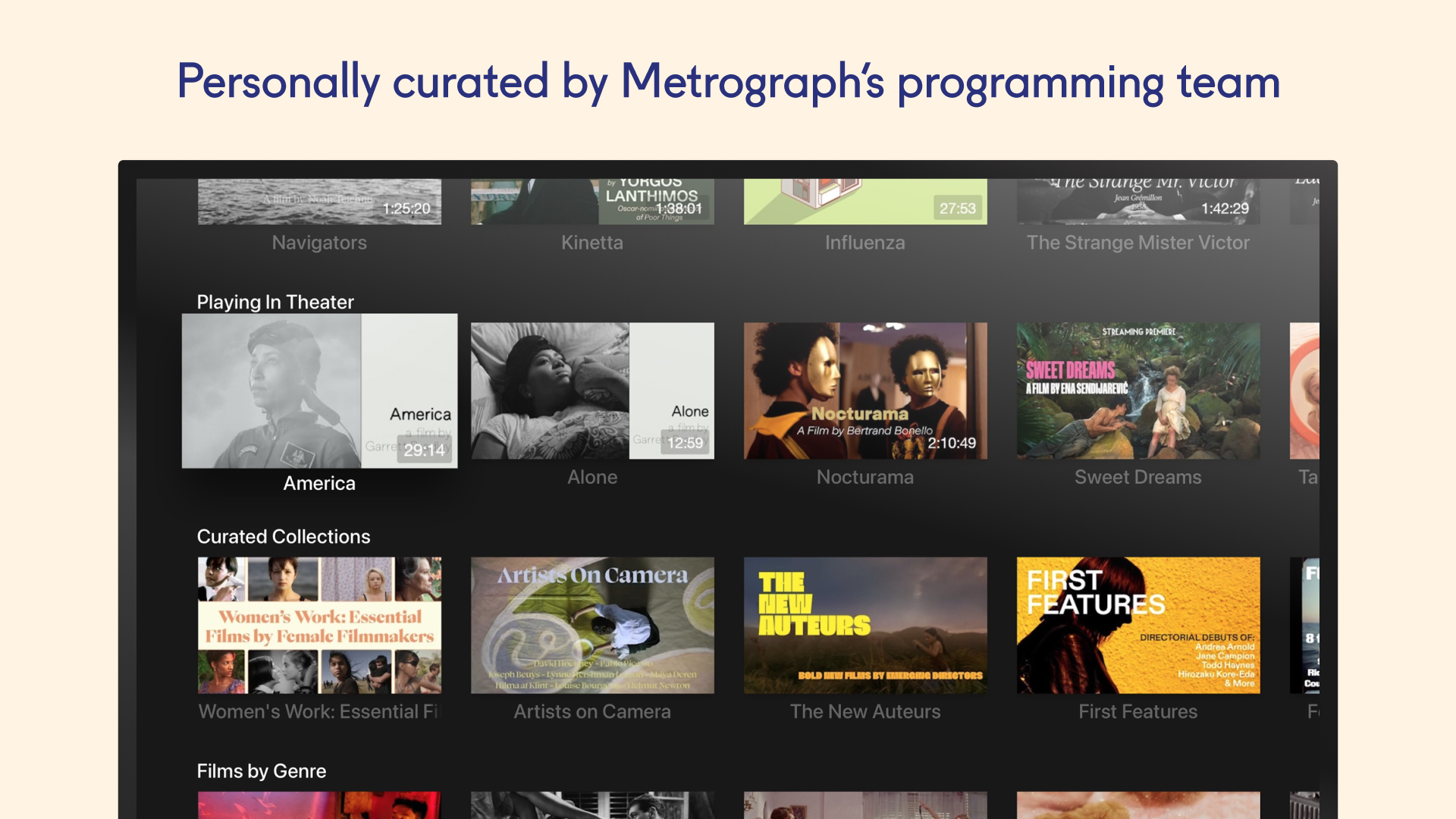Open Sweet Dreams streaming premiere

(1137, 391)
